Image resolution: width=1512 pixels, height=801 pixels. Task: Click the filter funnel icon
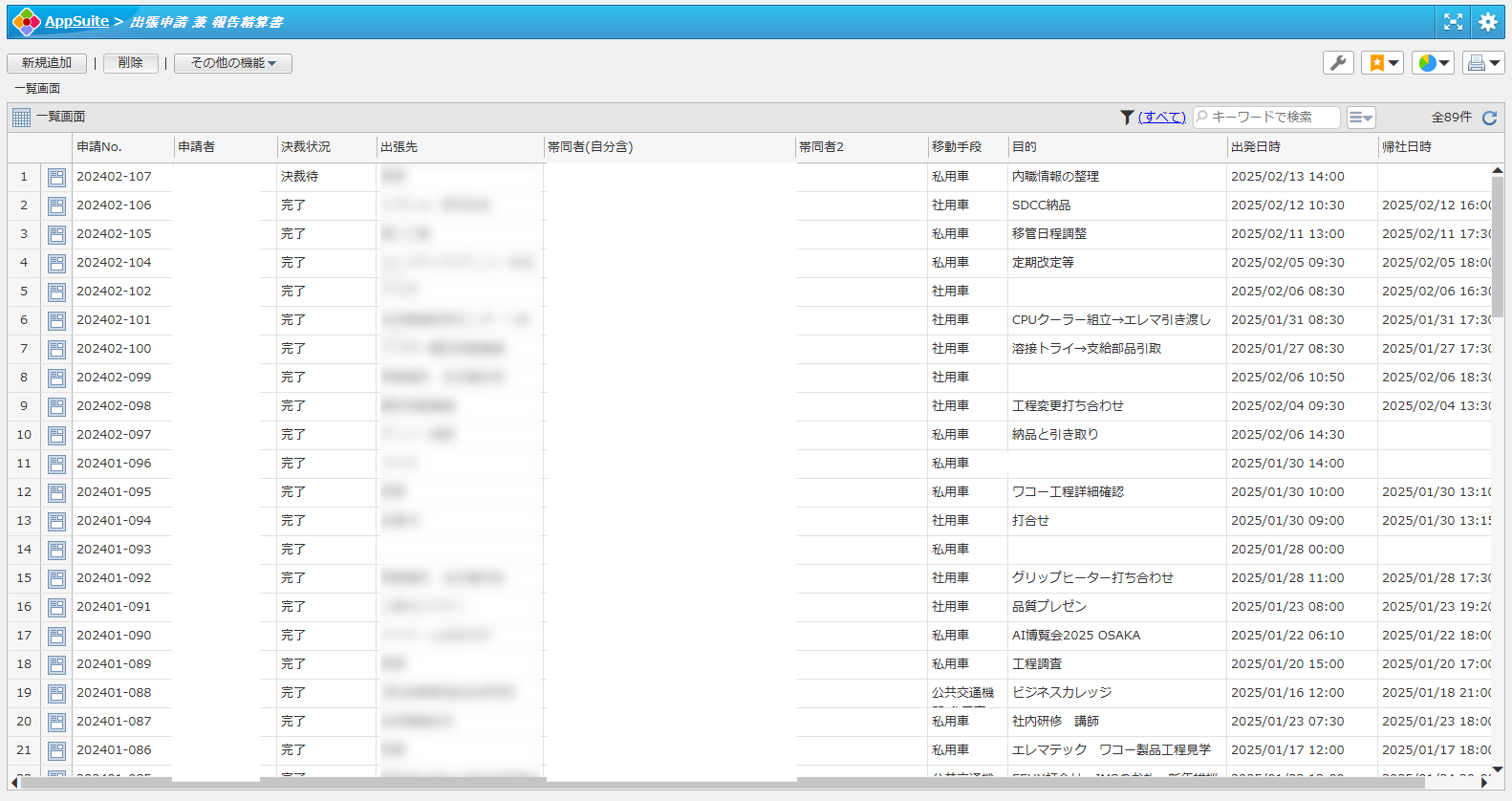tap(1127, 117)
